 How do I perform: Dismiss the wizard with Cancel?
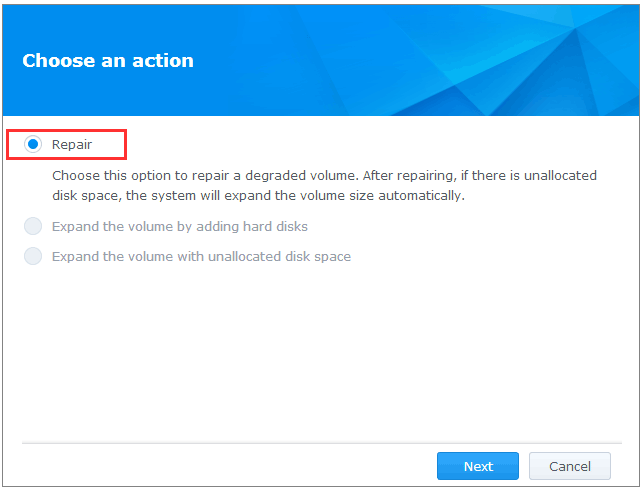tap(570, 466)
